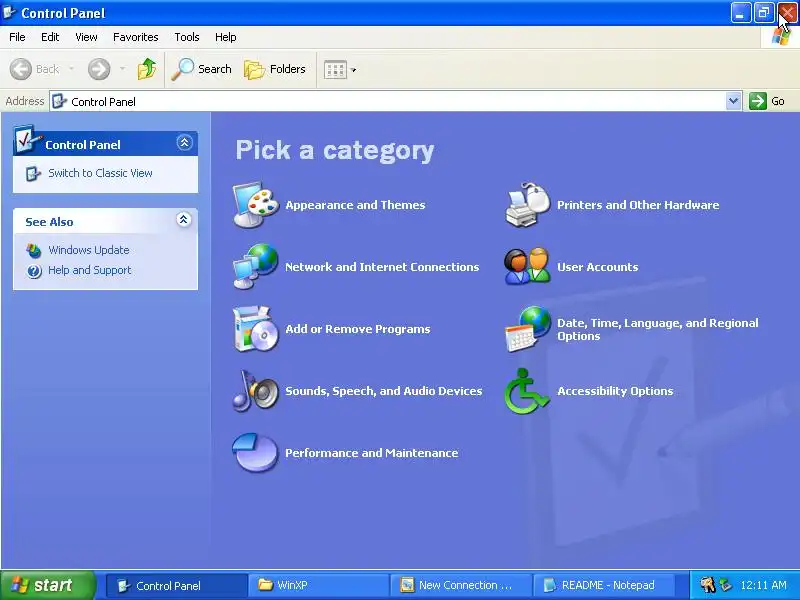Click the Windows Update icon in See Also
The height and width of the screenshot is (600, 800).
[34, 250]
